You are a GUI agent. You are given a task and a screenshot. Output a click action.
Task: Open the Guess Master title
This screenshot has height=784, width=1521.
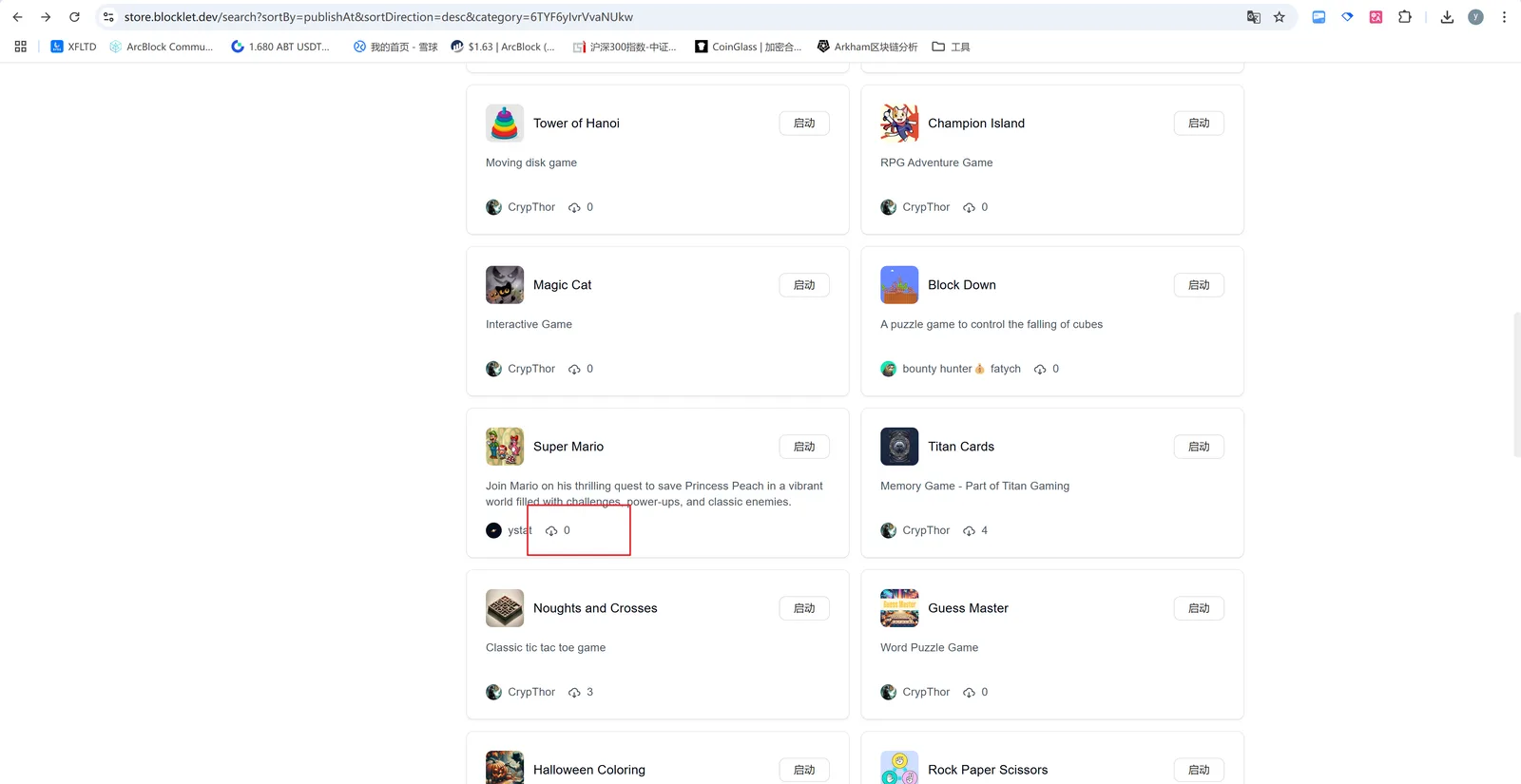click(x=968, y=608)
